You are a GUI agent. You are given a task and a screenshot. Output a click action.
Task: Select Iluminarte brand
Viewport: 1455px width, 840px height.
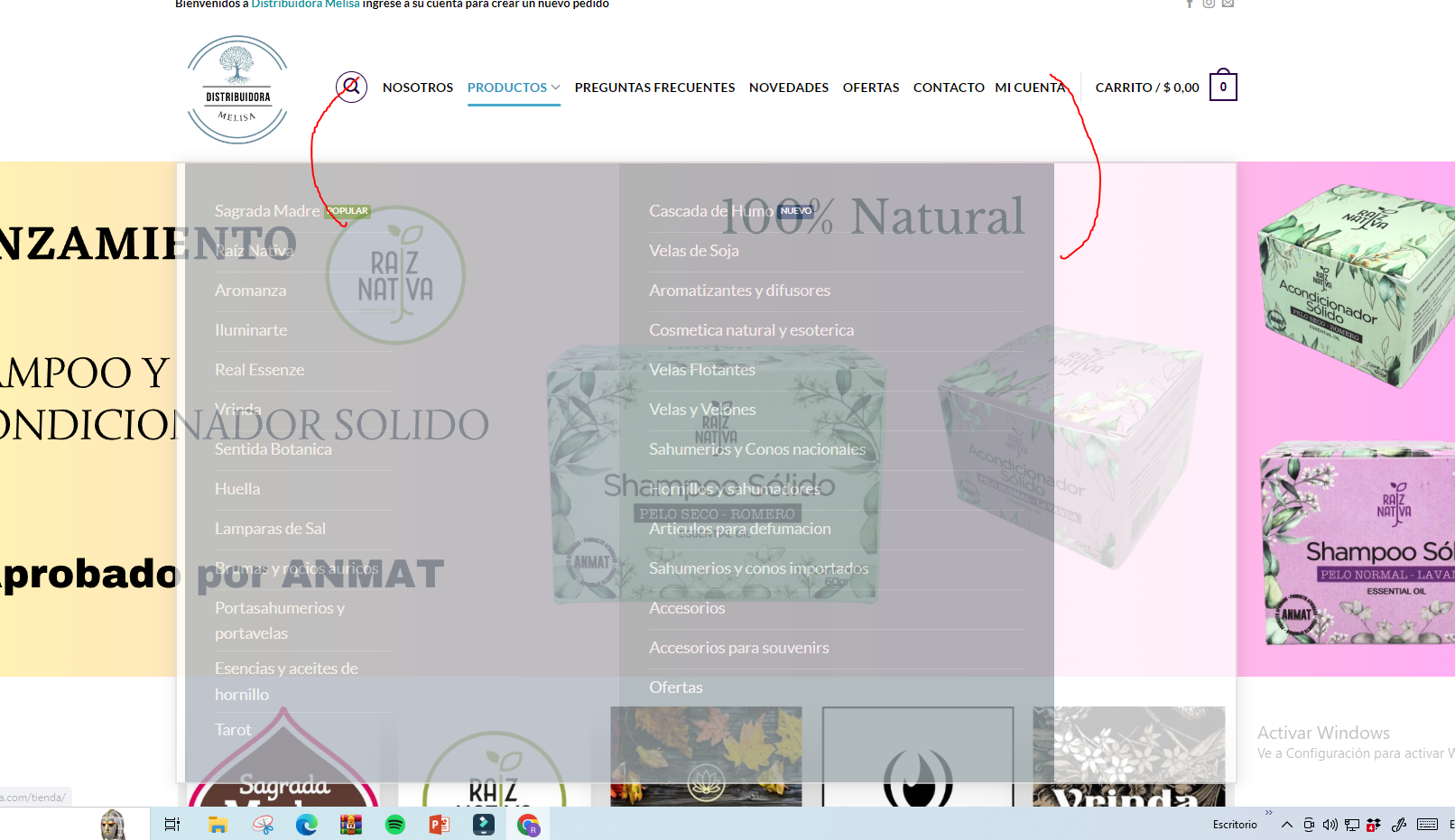point(251,330)
